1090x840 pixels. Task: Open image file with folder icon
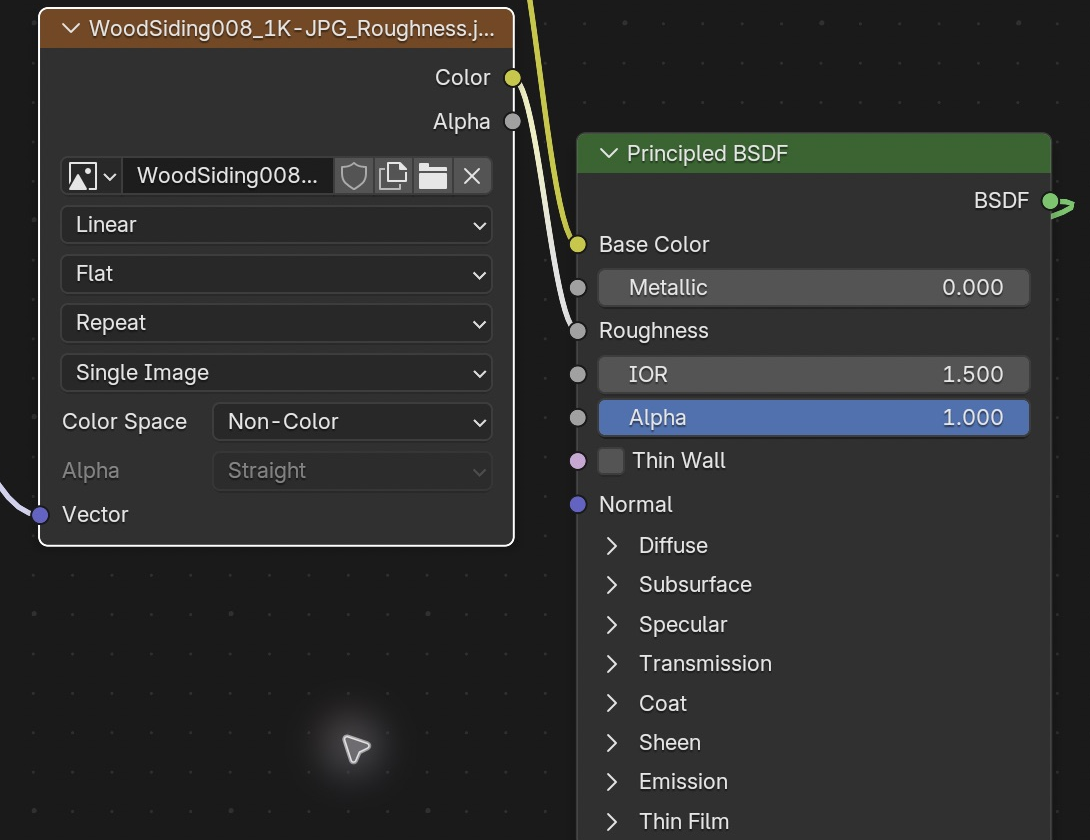pyautogui.click(x=432, y=176)
